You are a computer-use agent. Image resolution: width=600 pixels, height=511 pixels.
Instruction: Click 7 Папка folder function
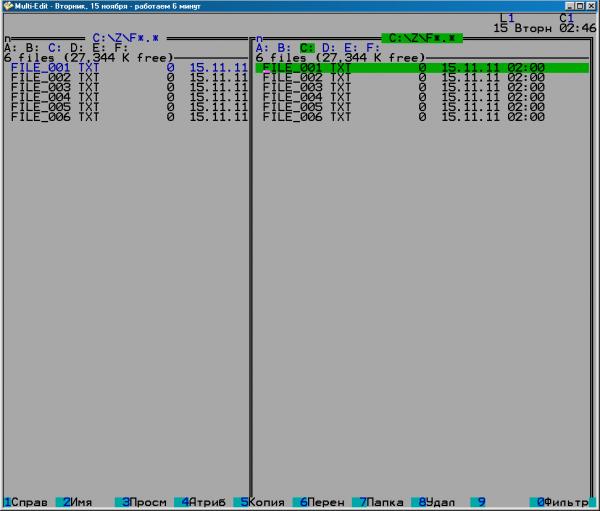pos(381,501)
